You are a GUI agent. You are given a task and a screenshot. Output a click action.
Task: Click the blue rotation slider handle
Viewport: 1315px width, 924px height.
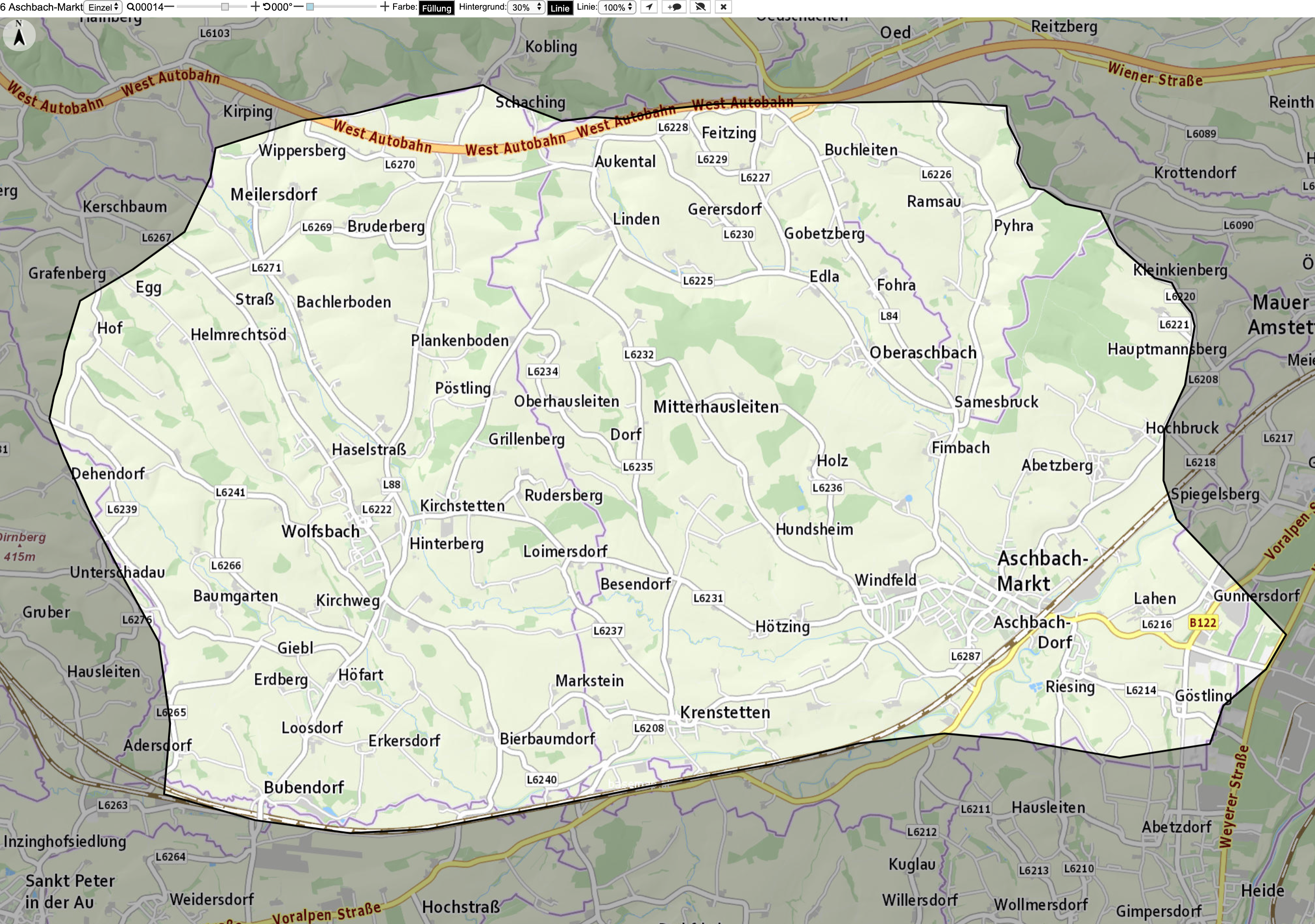coord(310,7)
